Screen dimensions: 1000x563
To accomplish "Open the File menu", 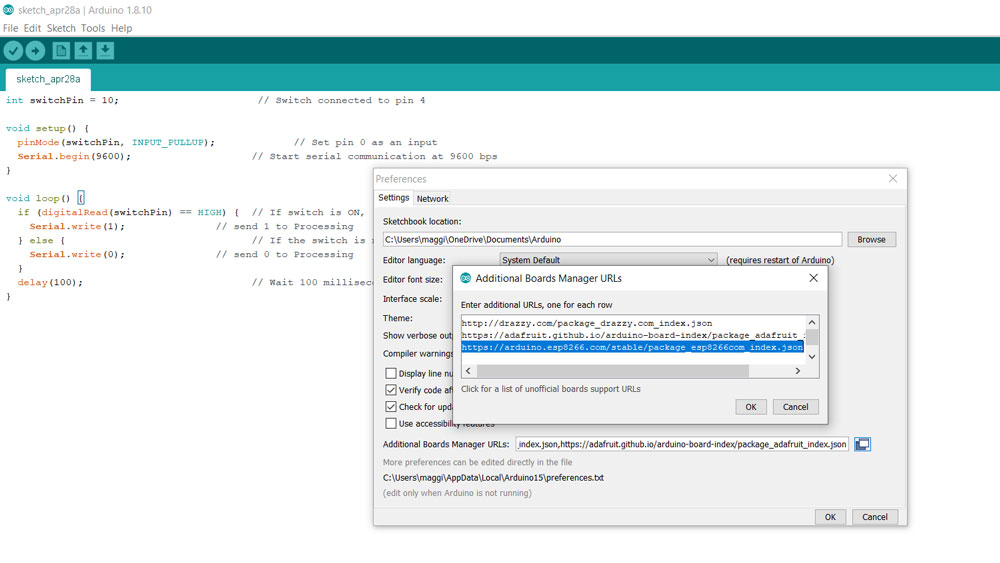I will (x=10, y=28).
